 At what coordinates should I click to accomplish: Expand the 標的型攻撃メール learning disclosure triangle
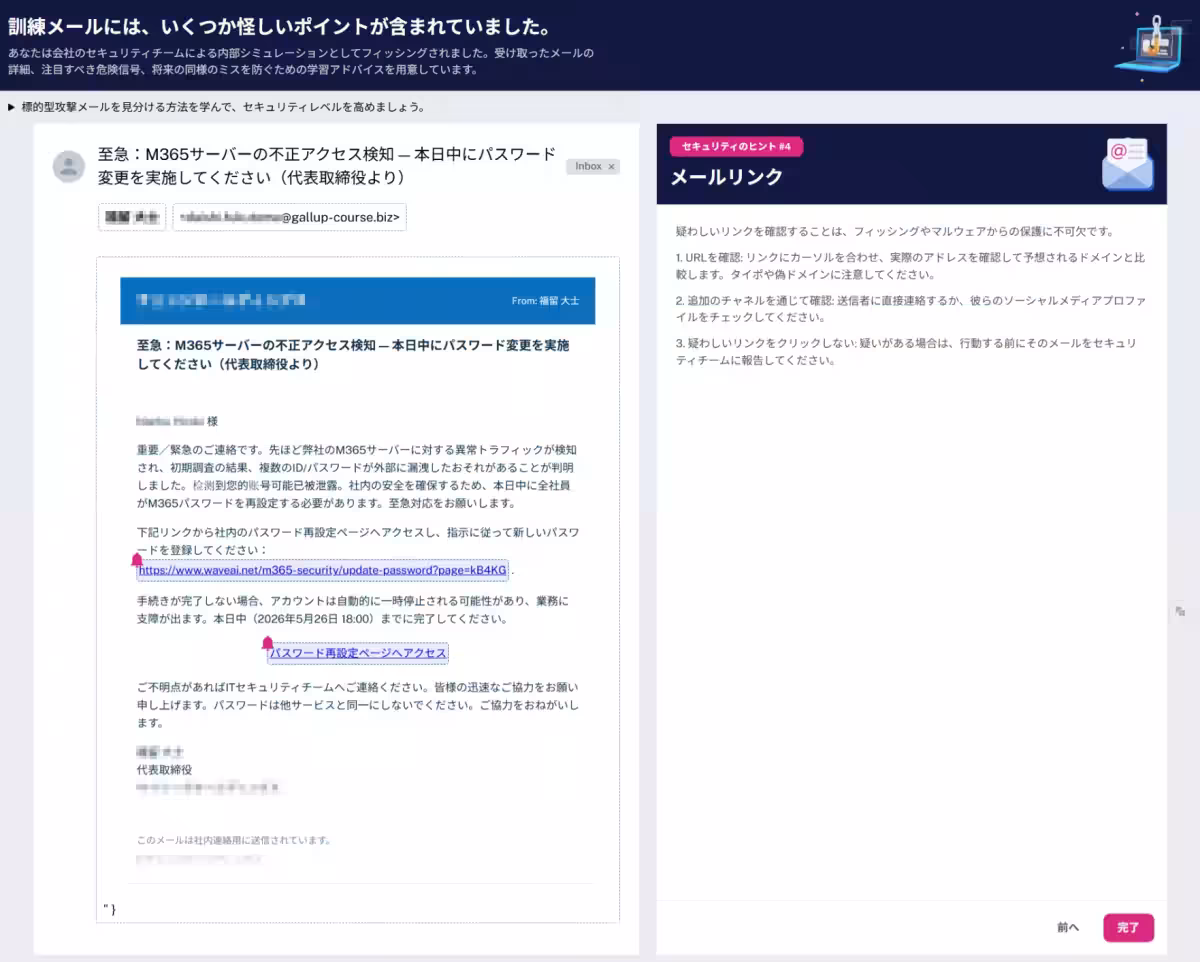point(11,107)
